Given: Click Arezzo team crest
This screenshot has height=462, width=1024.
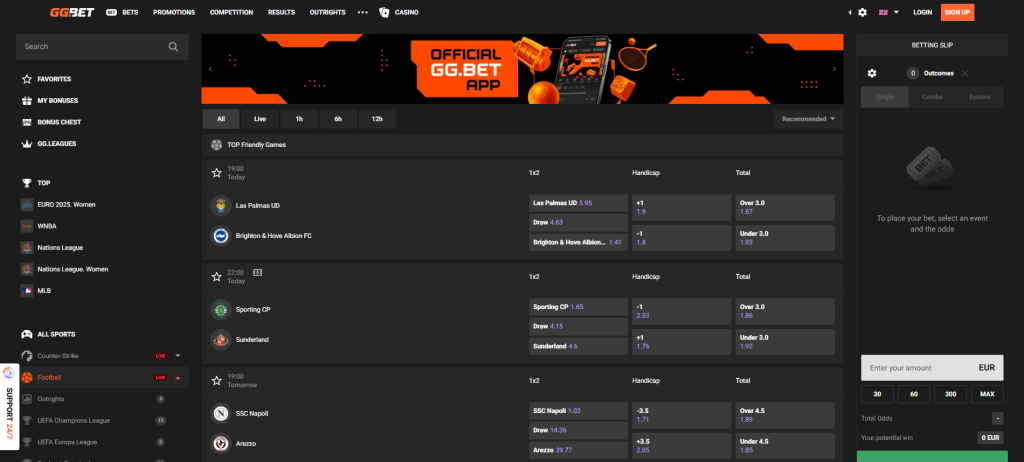Looking at the screenshot, I should 221,444.
